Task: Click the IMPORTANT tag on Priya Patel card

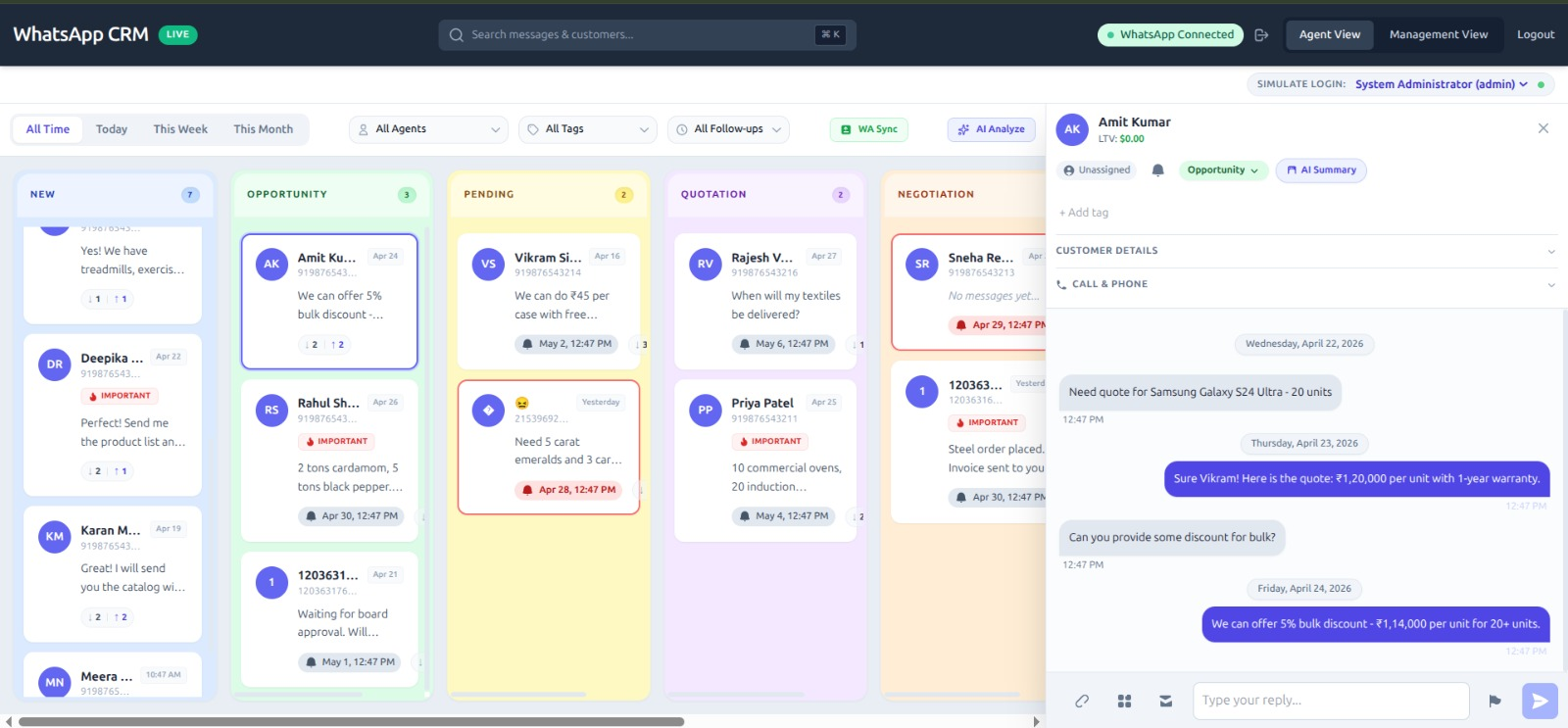Action: (770, 442)
